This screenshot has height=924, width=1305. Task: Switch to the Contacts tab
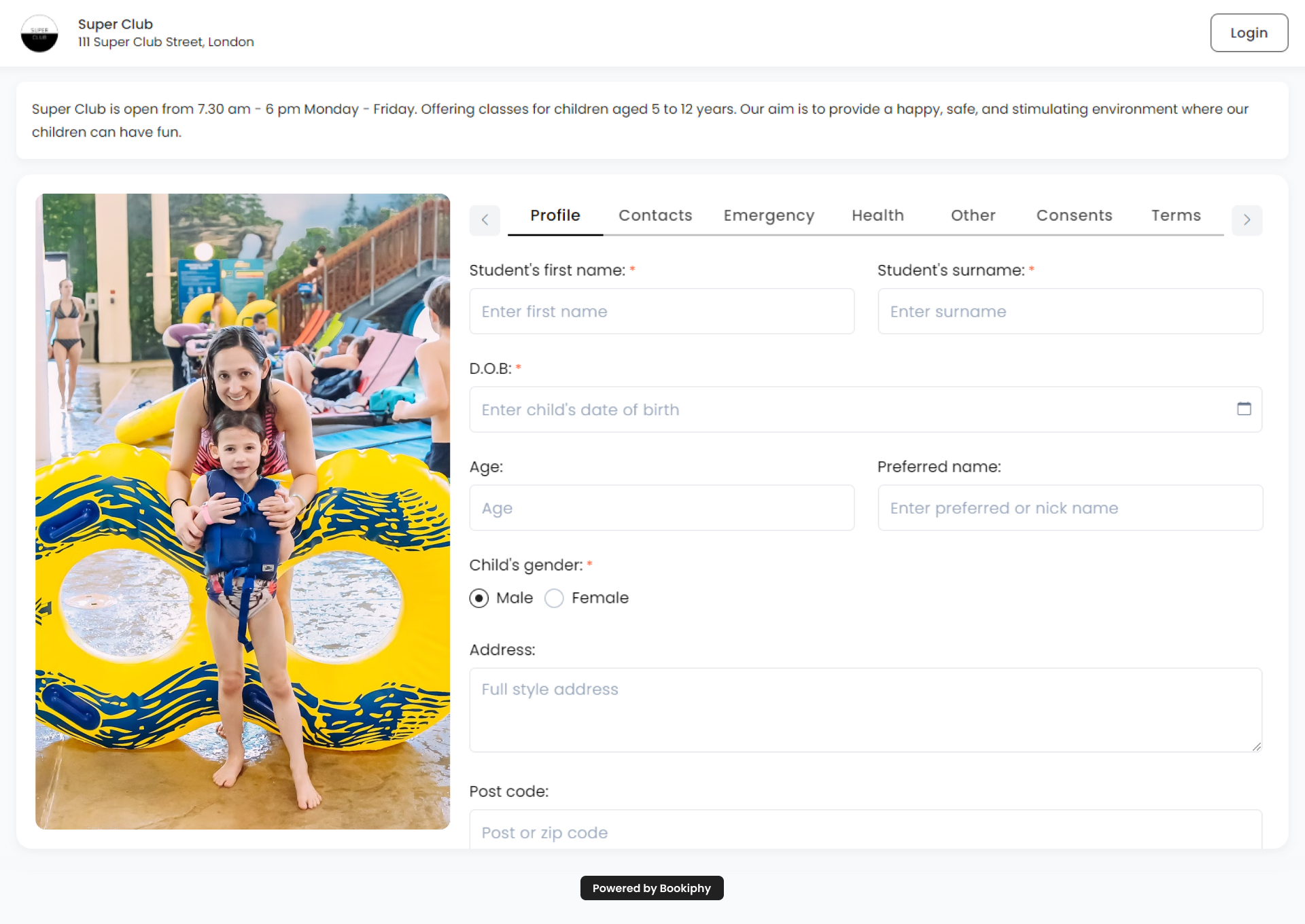[655, 215]
